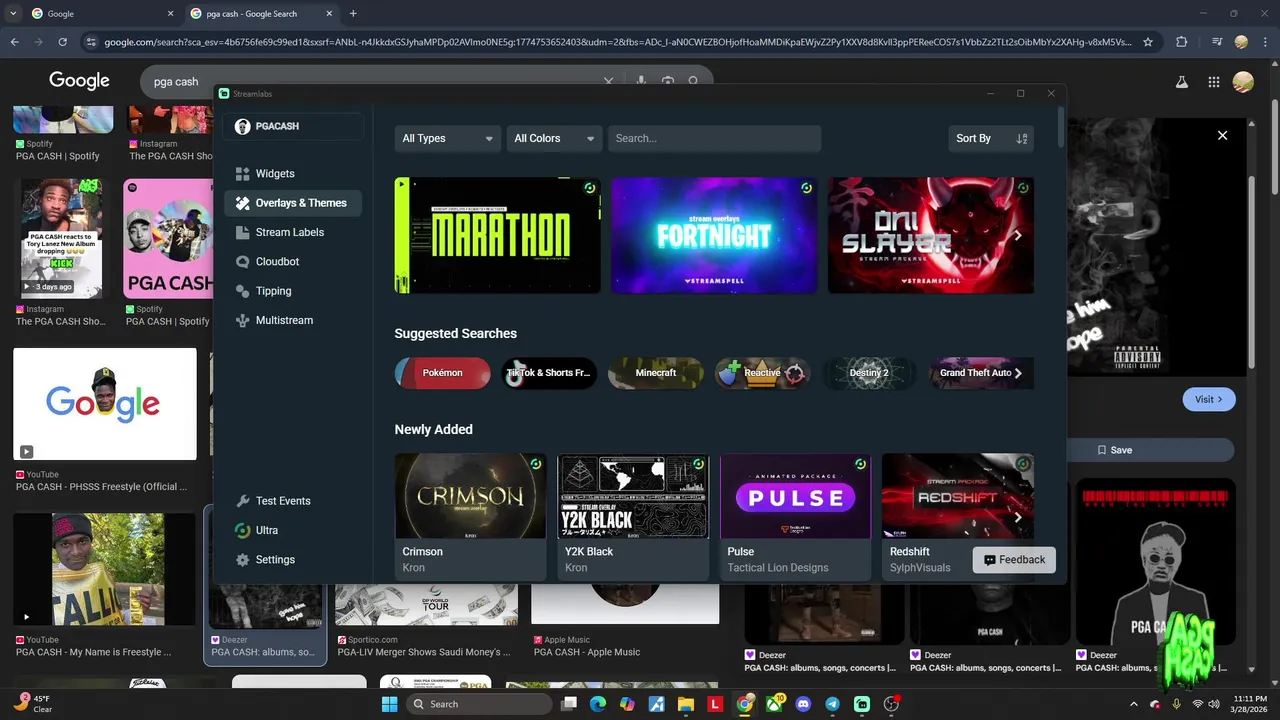Select TikTok & Shorts suggested search
The image size is (1280, 720).
pos(549,373)
